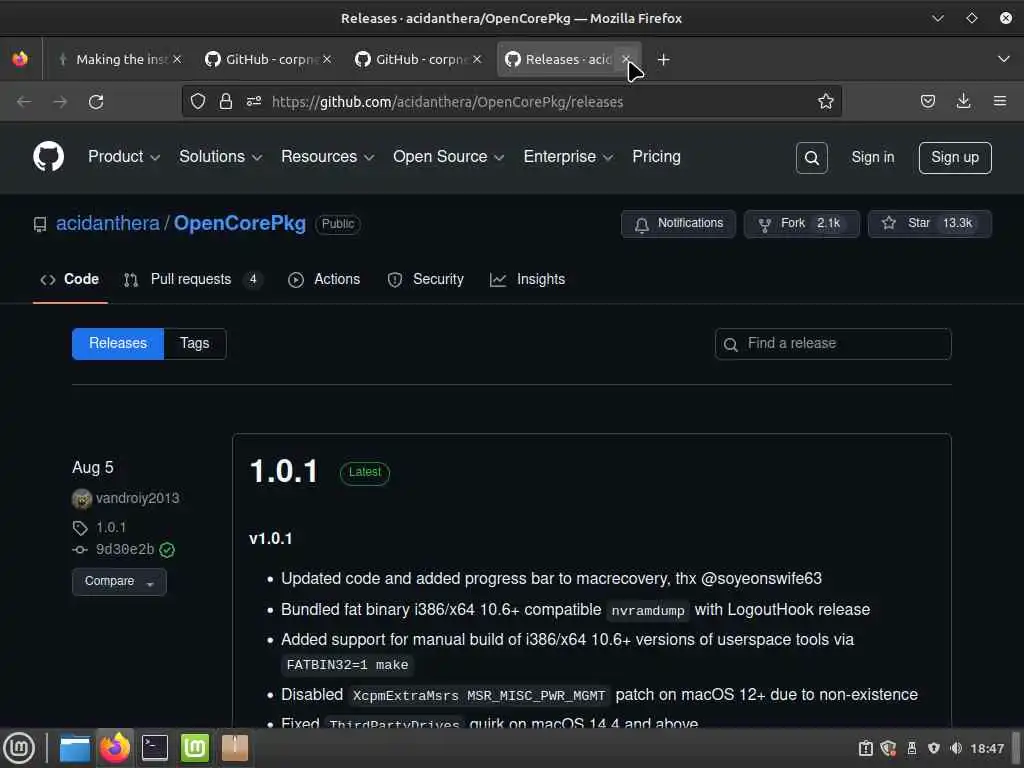Click the volume speaker icon in system tray

point(956,748)
